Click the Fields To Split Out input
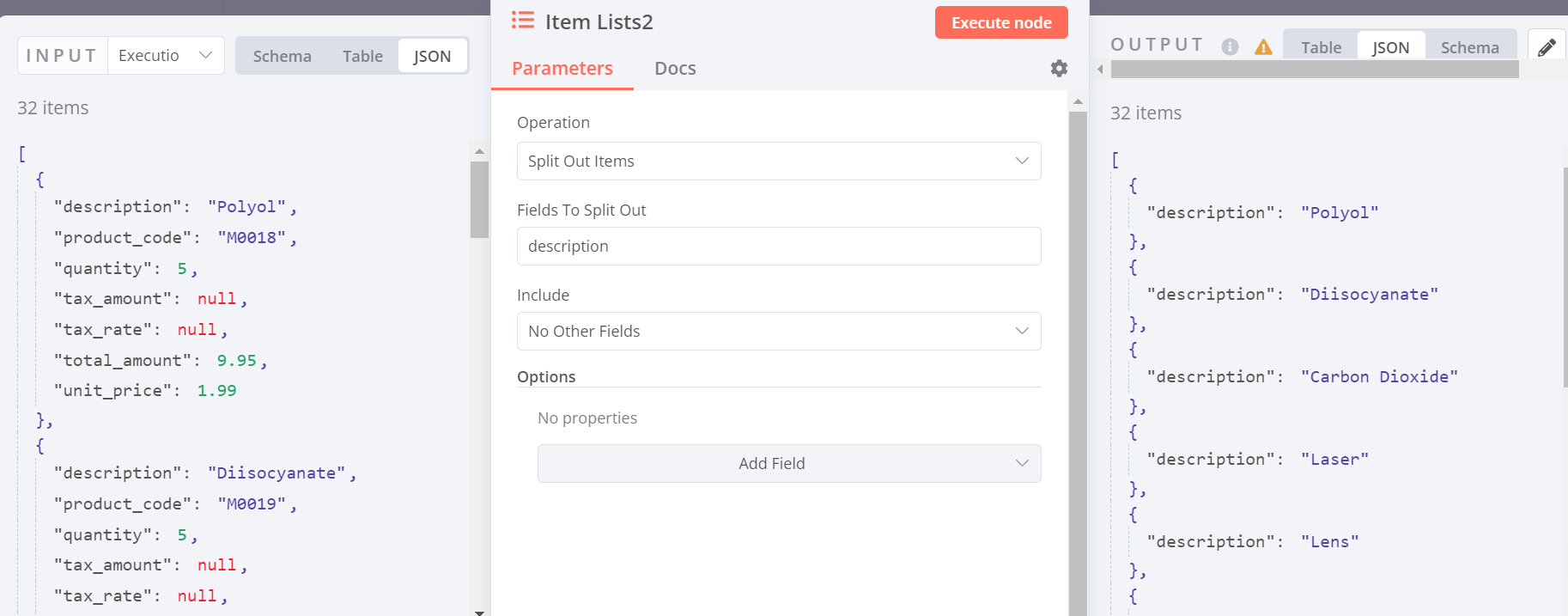The image size is (1568, 616). point(778,247)
